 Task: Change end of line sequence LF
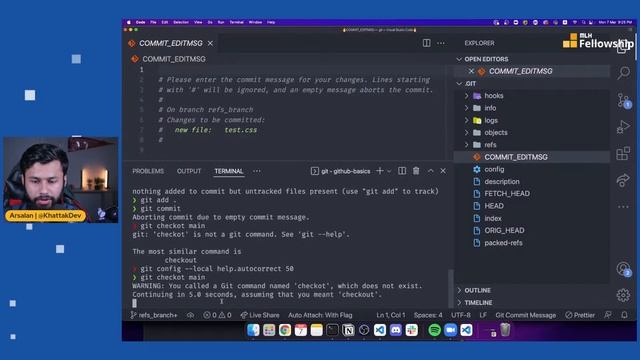483,315
